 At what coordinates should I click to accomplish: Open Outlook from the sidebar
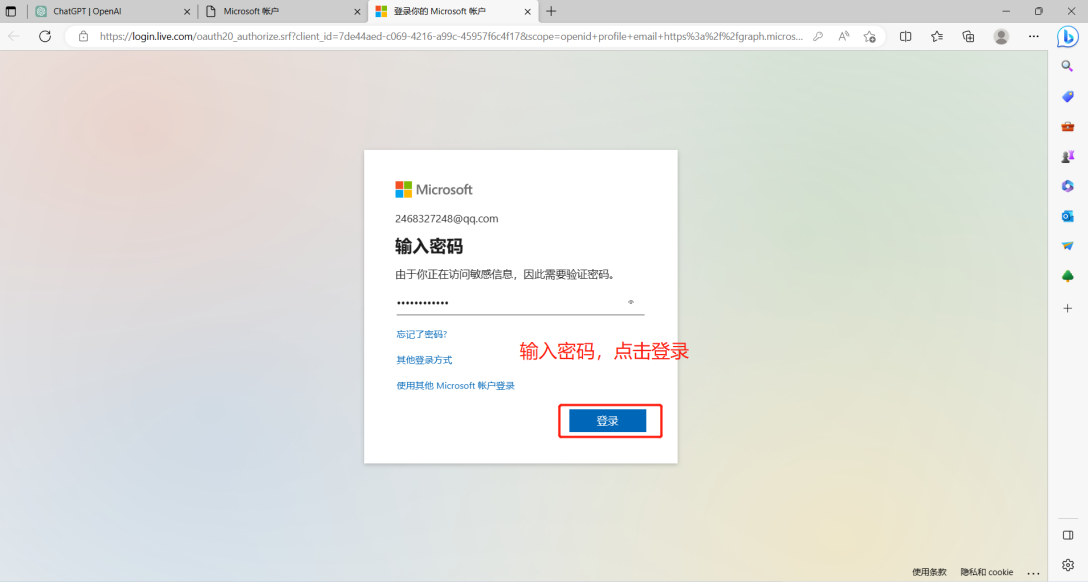pos(1067,216)
